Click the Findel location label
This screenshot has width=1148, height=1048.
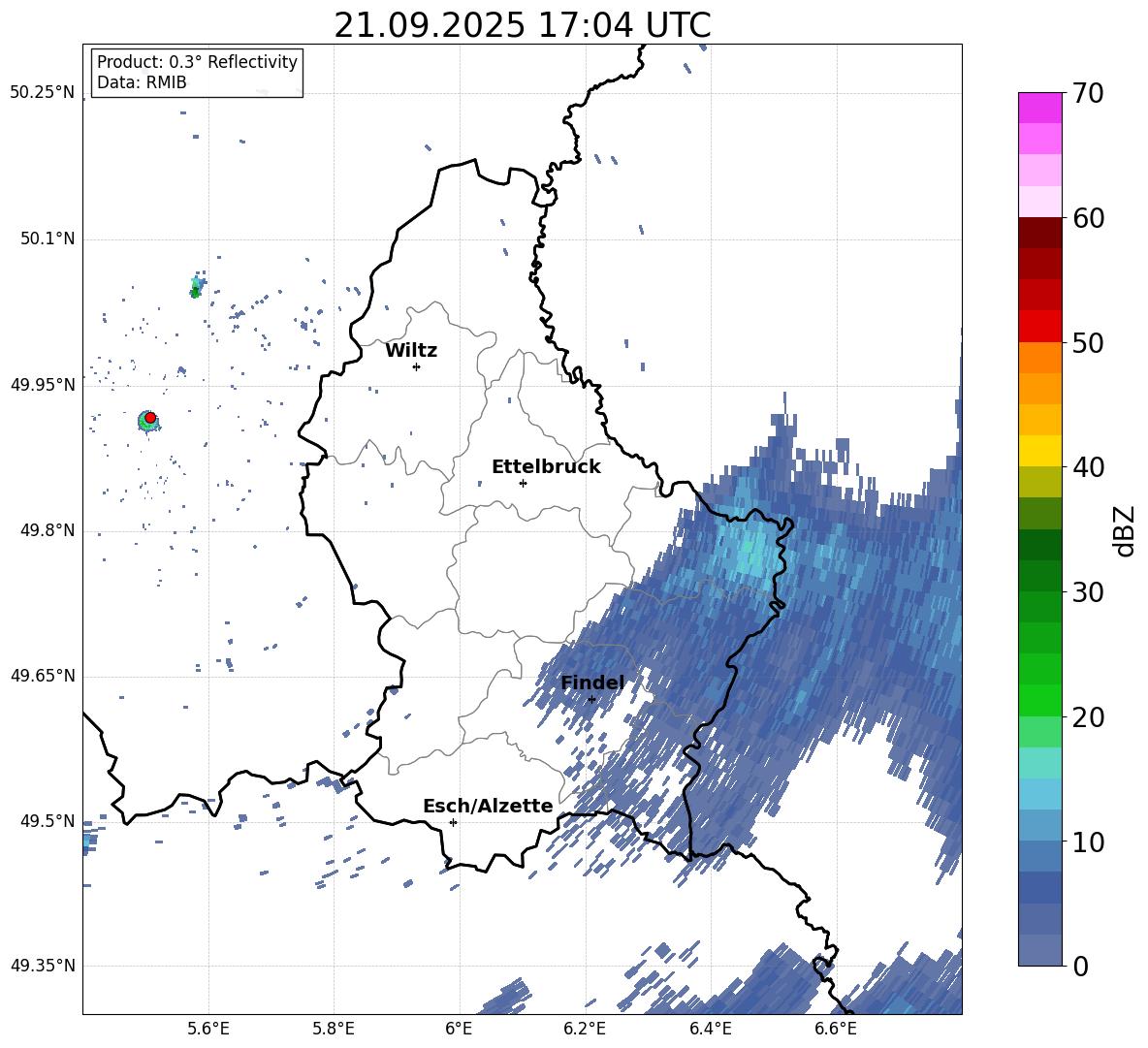click(x=592, y=683)
